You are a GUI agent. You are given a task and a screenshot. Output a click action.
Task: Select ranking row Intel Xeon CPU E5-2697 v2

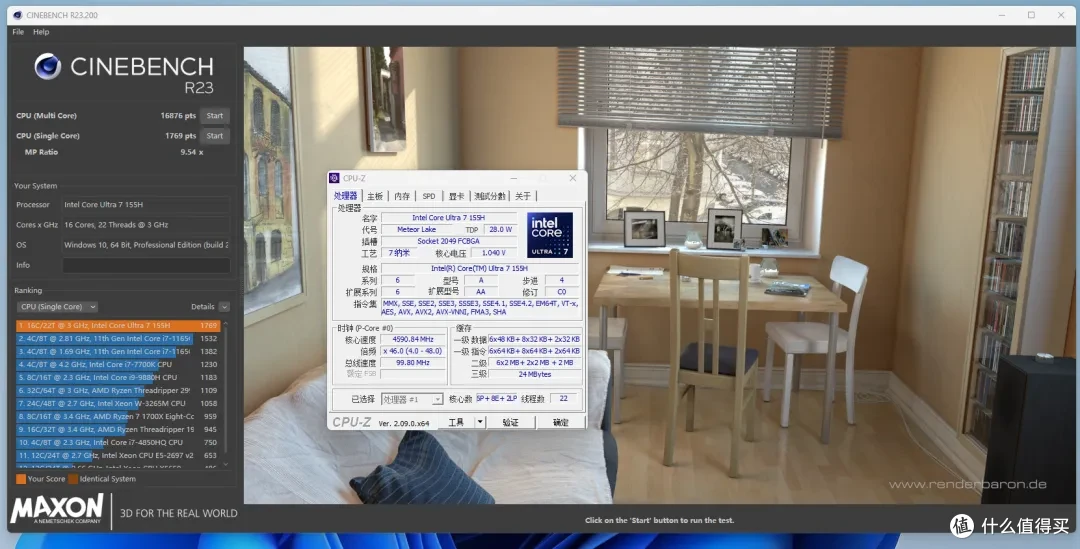(x=118, y=455)
